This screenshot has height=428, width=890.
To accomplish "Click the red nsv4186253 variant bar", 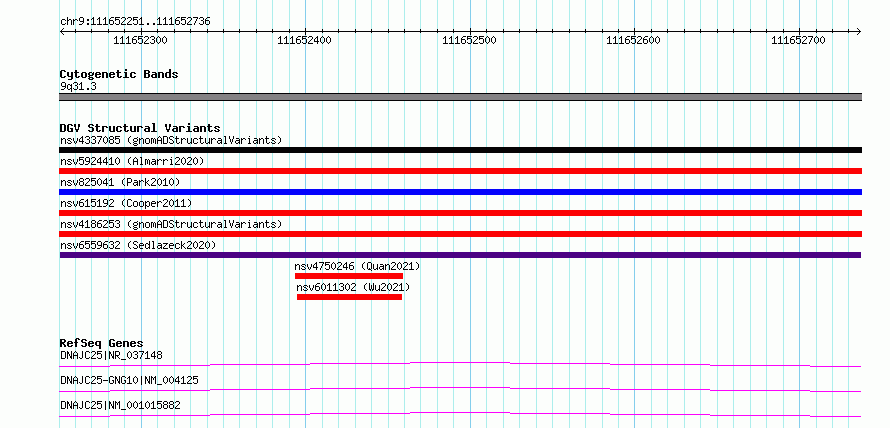I will (460, 234).
